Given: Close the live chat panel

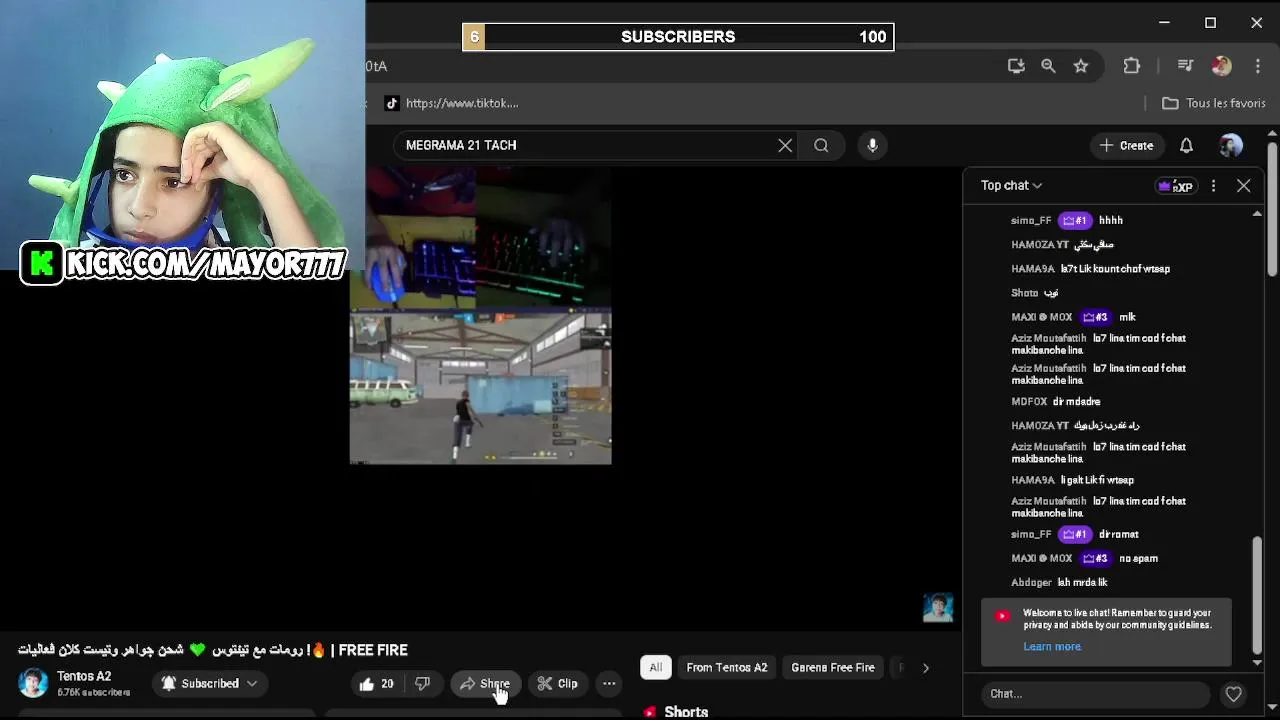Looking at the screenshot, I should [1244, 186].
